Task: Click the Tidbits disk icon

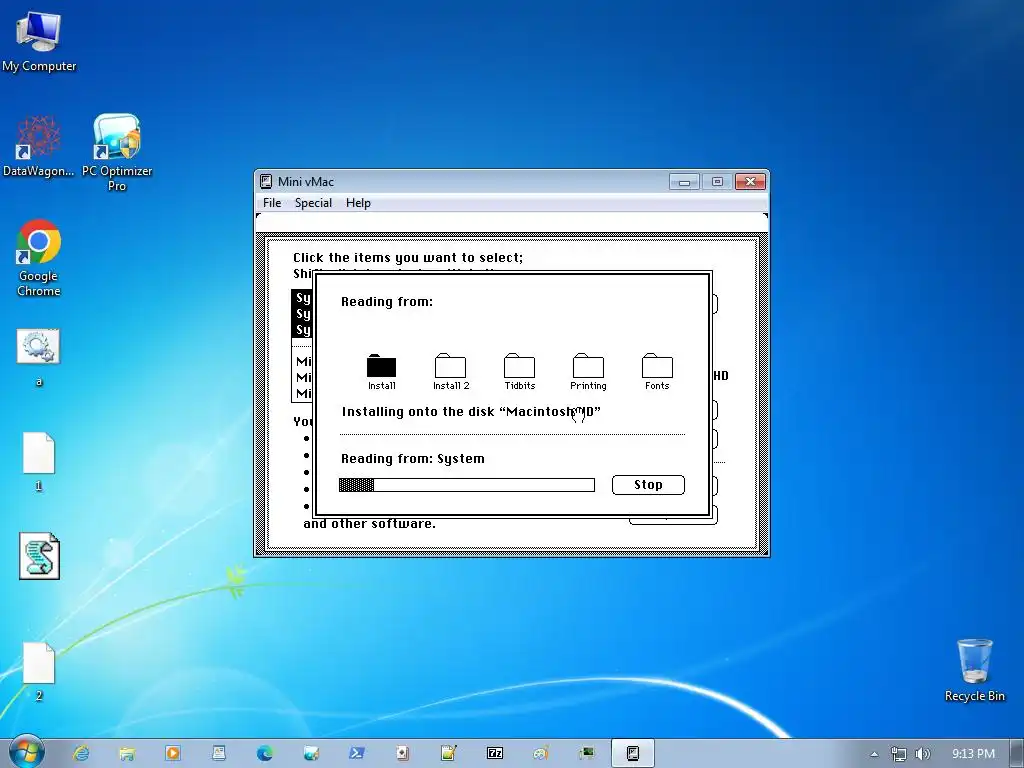Action: 520,366
